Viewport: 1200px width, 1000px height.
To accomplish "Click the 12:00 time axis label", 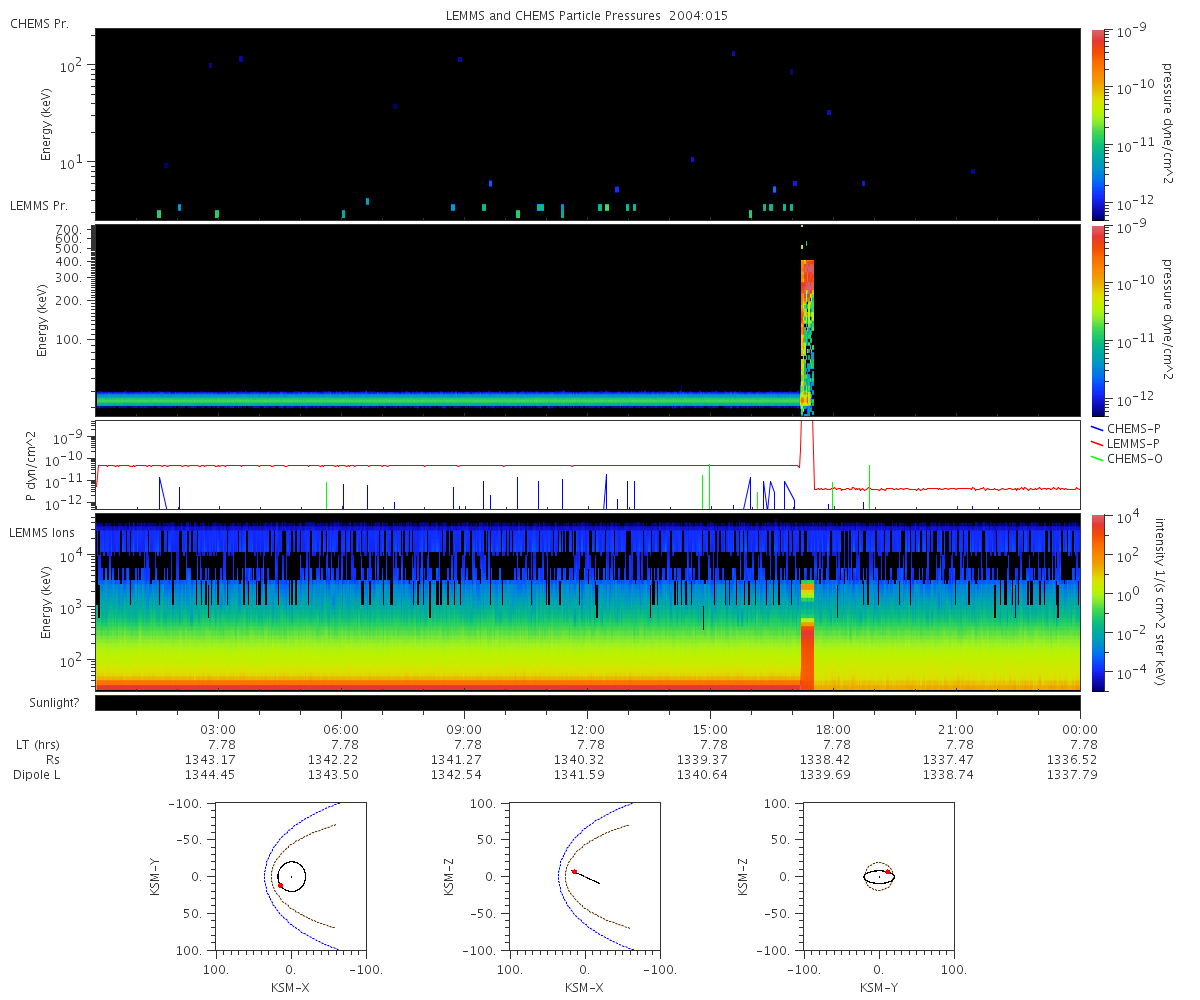I will click(587, 729).
